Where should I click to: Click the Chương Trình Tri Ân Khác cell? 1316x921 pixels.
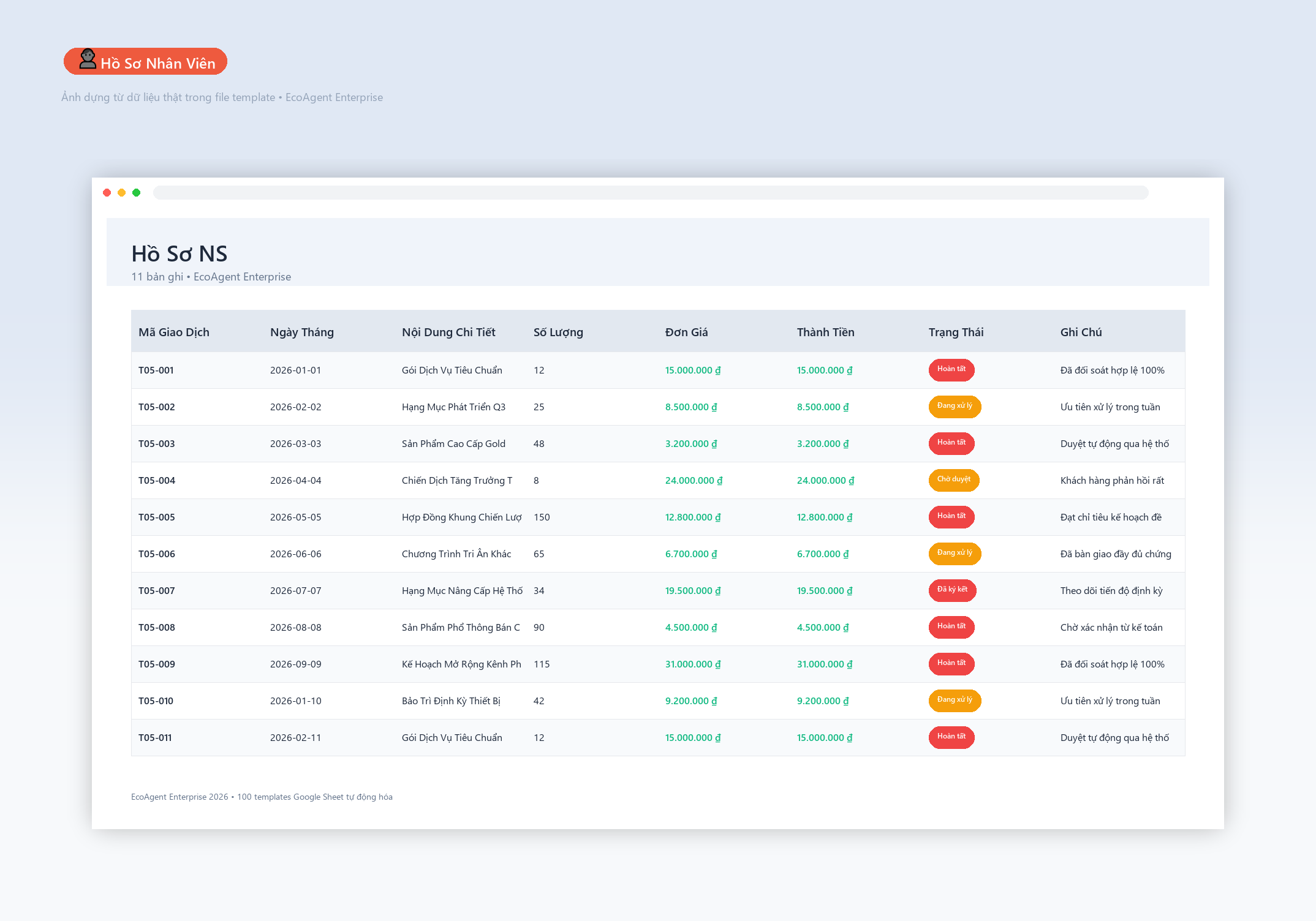(456, 554)
